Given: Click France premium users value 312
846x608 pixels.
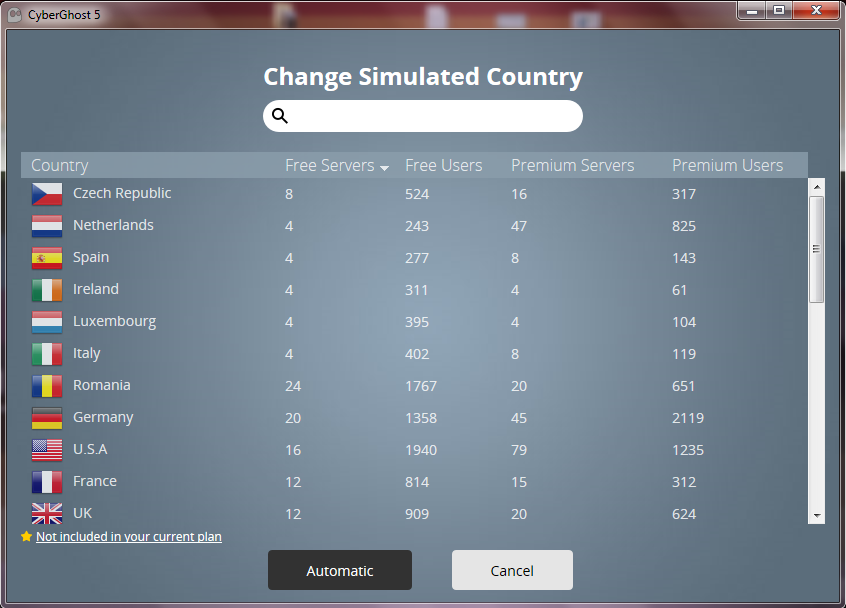Looking at the screenshot, I should point(684,482).
